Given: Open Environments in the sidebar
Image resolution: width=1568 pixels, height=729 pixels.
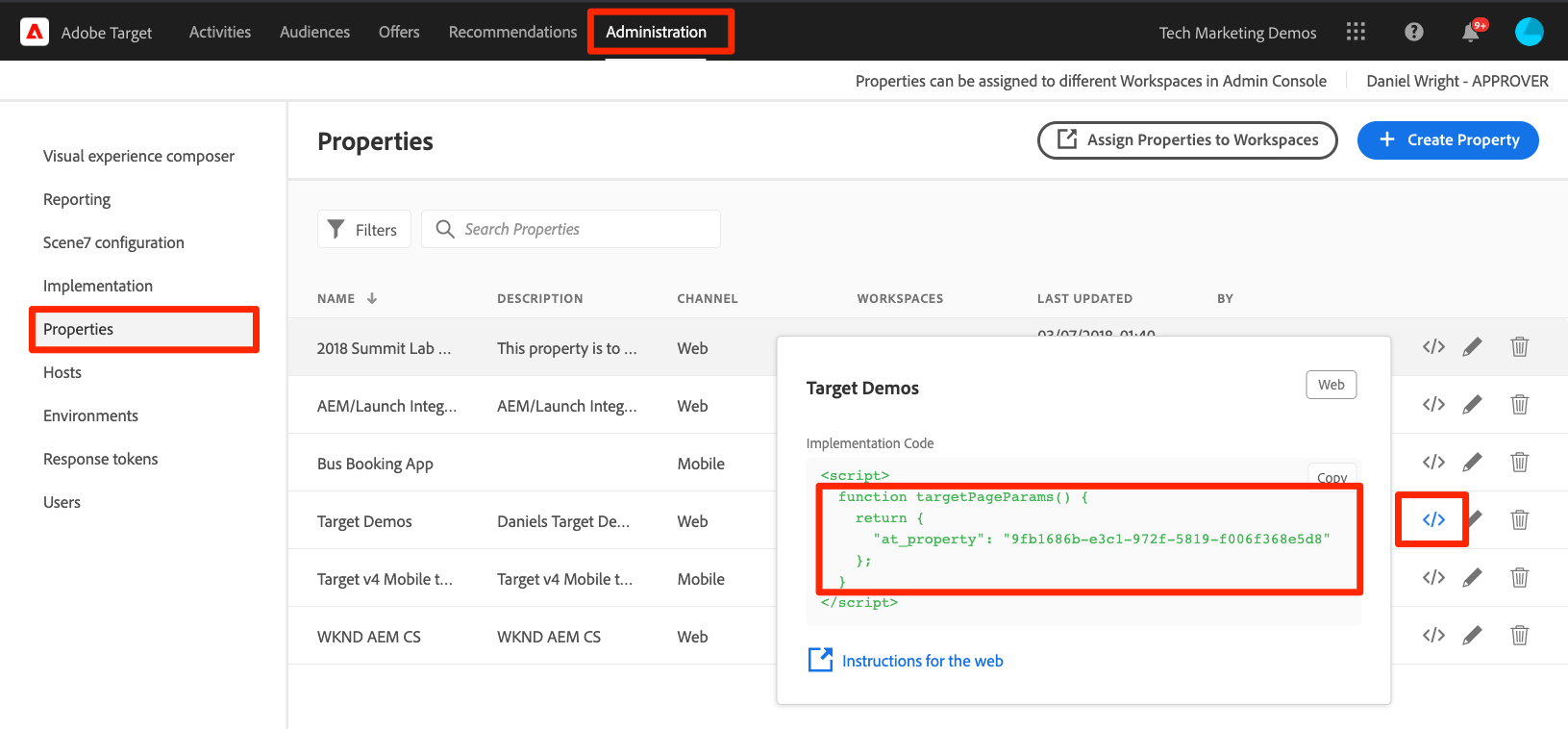Looking at the screenshot, I should pos(90,415).
